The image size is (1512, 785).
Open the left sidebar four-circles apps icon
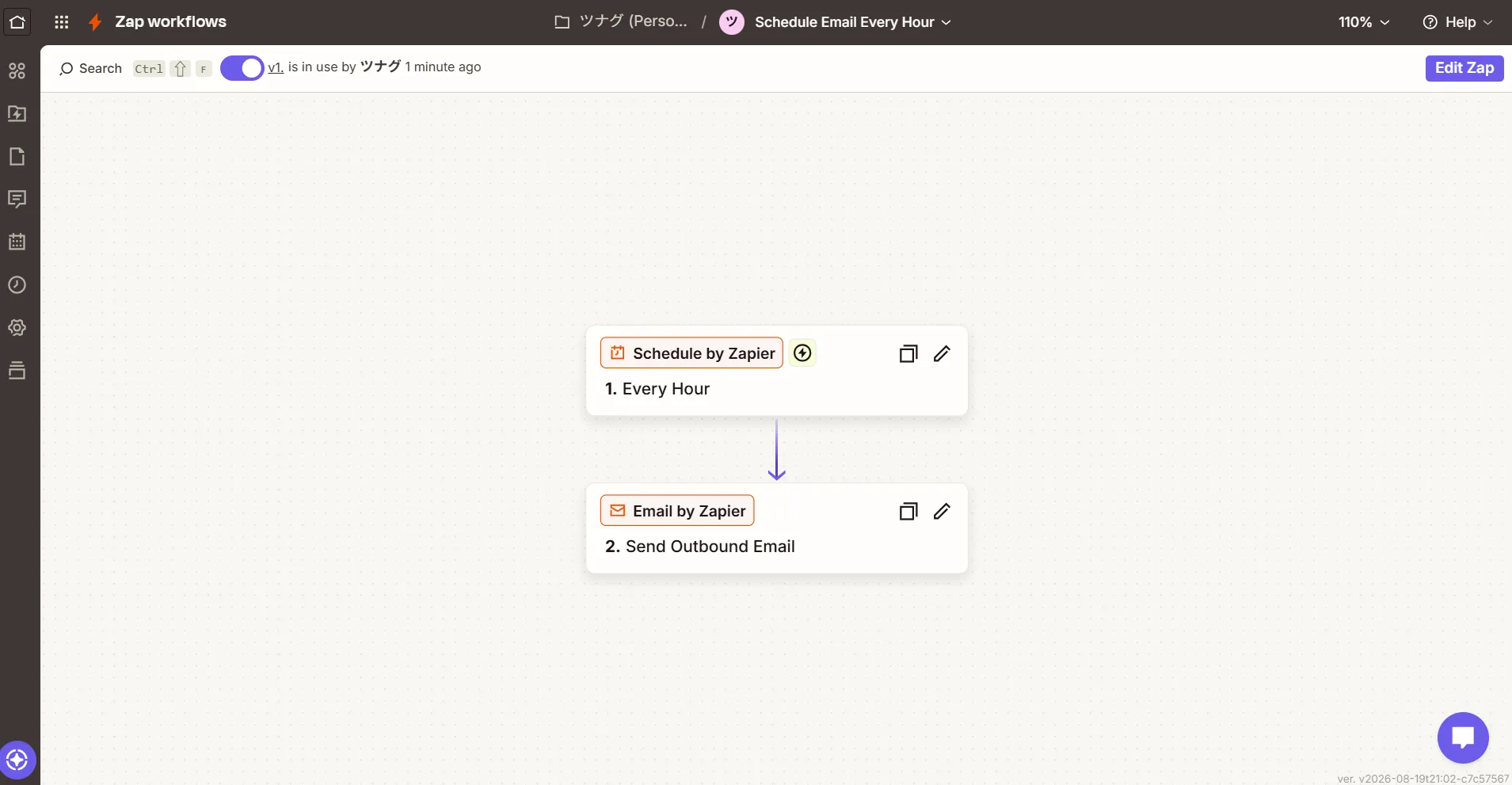[17, 70]
